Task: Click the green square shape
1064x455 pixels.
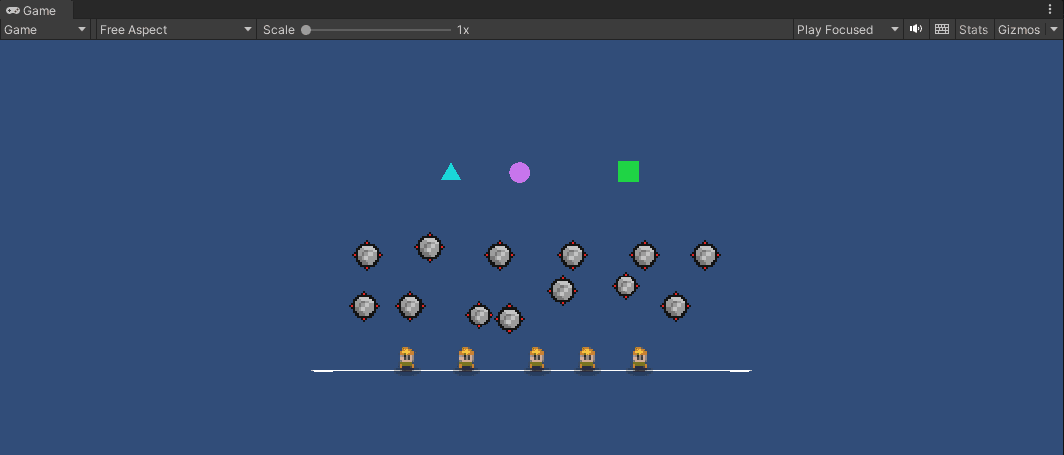Action: tap(628, 172)
